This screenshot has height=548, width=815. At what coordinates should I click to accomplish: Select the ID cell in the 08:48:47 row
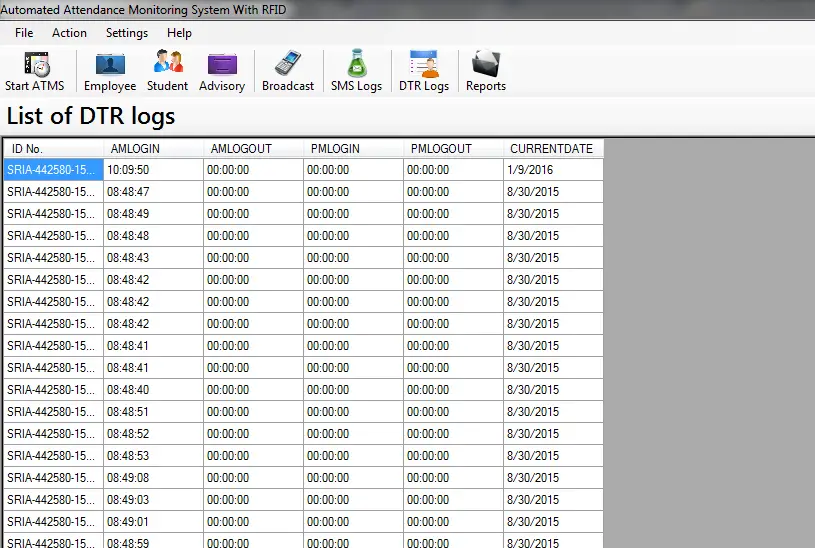[54, 192]
